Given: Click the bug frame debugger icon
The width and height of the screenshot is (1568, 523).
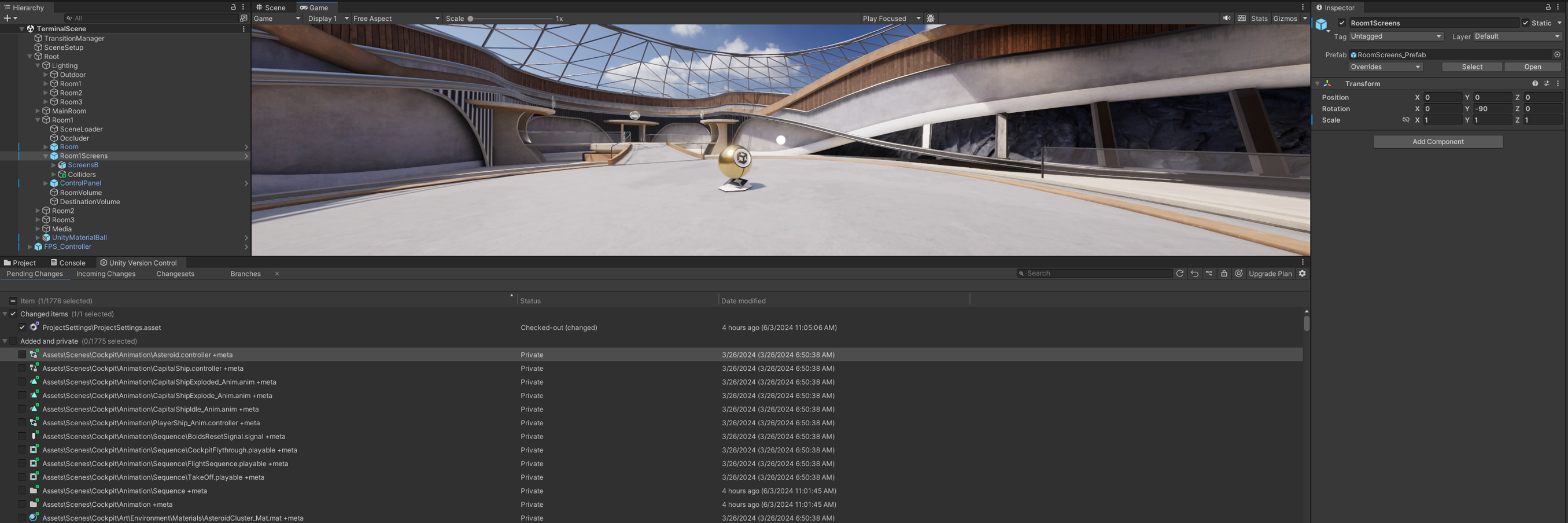Looking at the screenshot, I should pos(930,19).
